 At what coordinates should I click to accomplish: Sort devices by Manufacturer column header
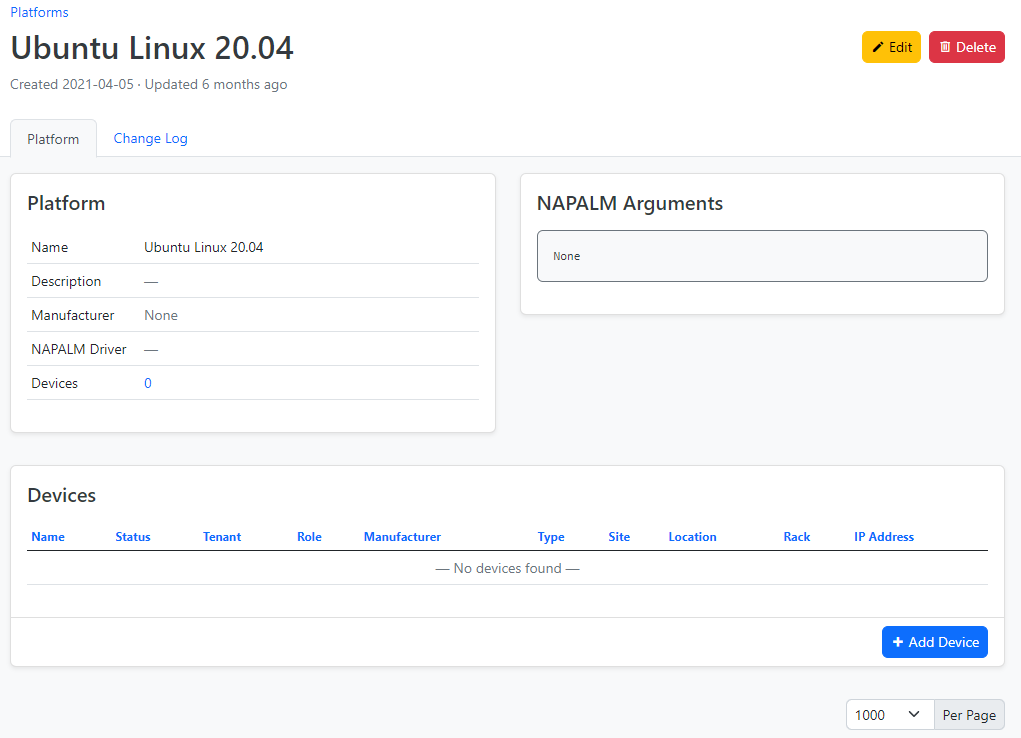coord(402,537)
